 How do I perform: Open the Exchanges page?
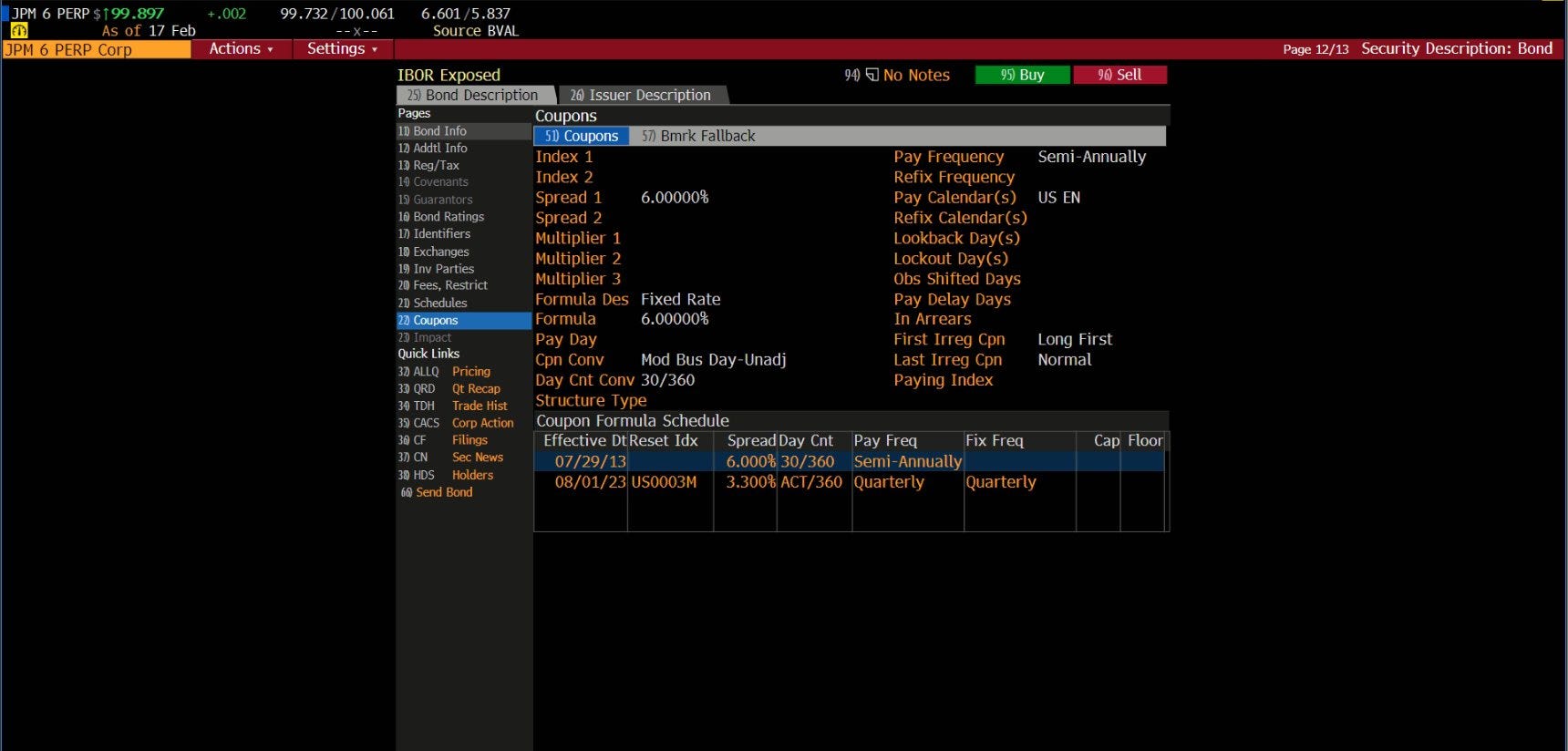(x=463, y=252)
